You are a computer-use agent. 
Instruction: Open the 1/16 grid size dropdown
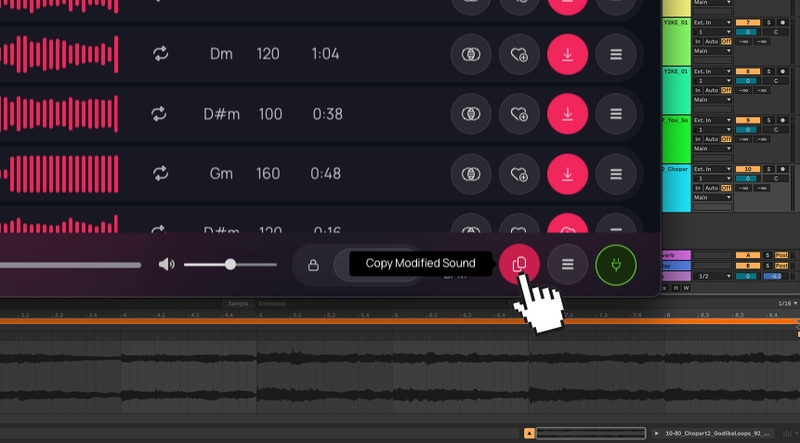click(787, 304)
